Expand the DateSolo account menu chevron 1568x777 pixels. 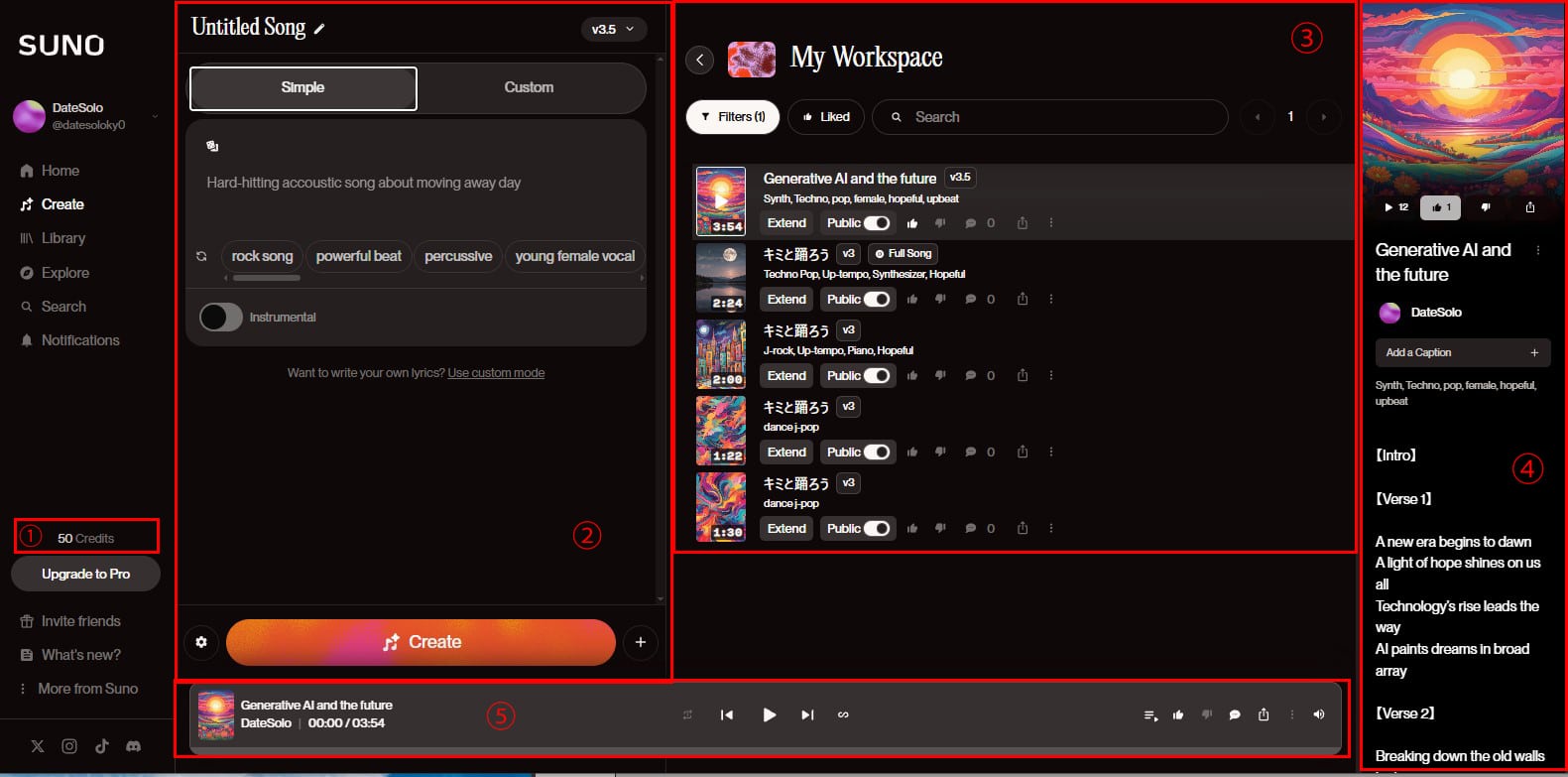[155, 116]
